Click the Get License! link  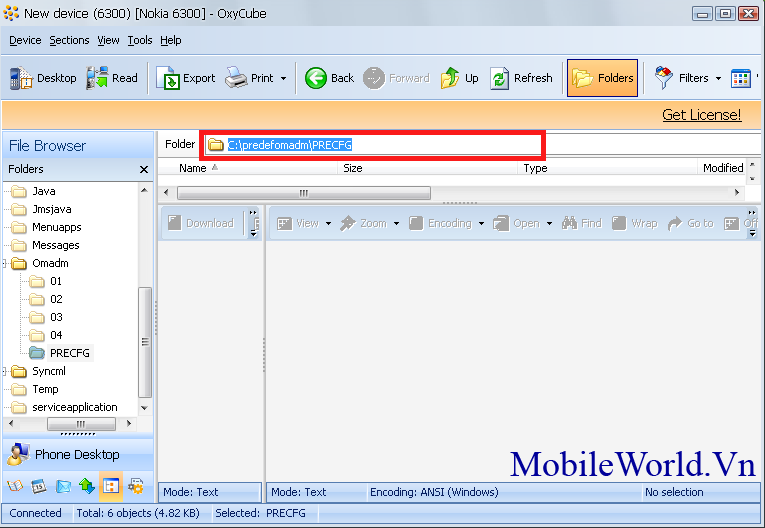coord(701,115)
